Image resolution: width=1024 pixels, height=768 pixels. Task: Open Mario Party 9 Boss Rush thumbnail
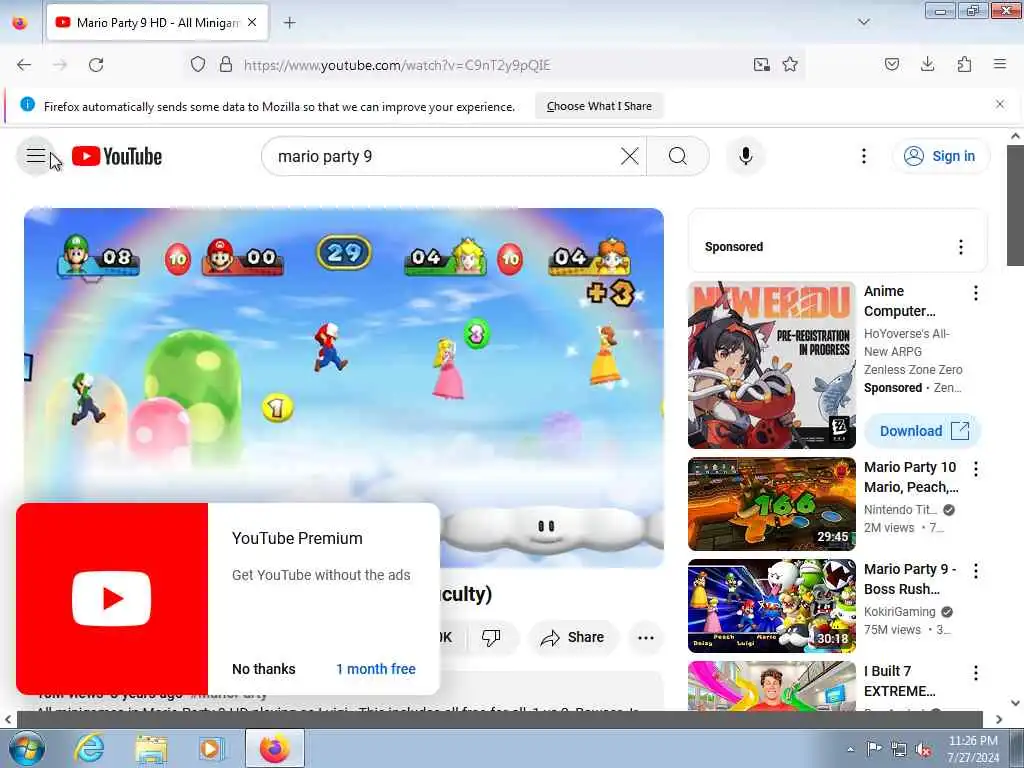(x=771, y=606)
